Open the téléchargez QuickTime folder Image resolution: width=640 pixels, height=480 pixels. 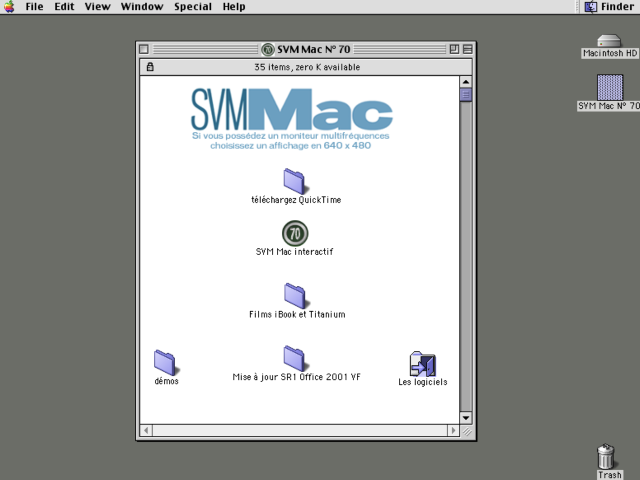click(294, 181)
